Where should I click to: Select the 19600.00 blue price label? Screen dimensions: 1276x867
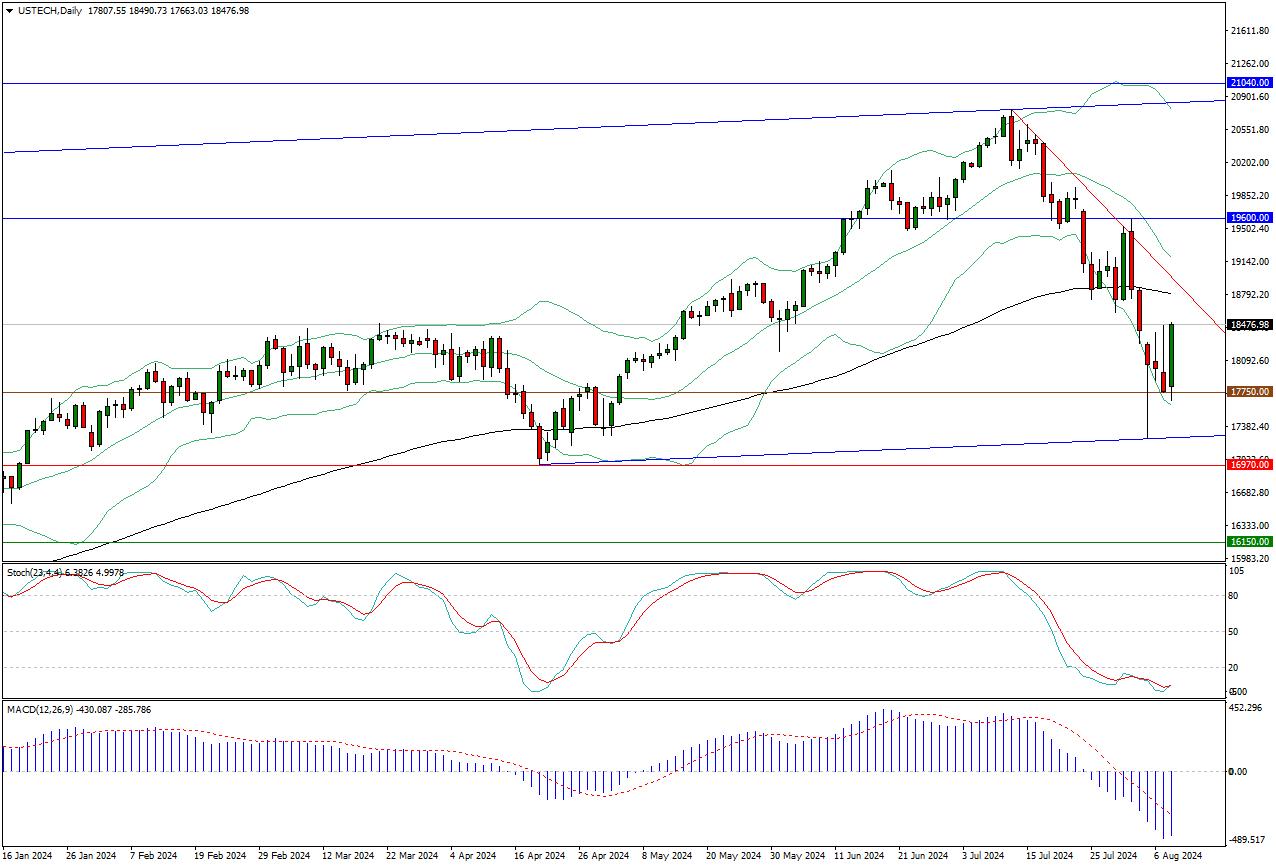1249,217
